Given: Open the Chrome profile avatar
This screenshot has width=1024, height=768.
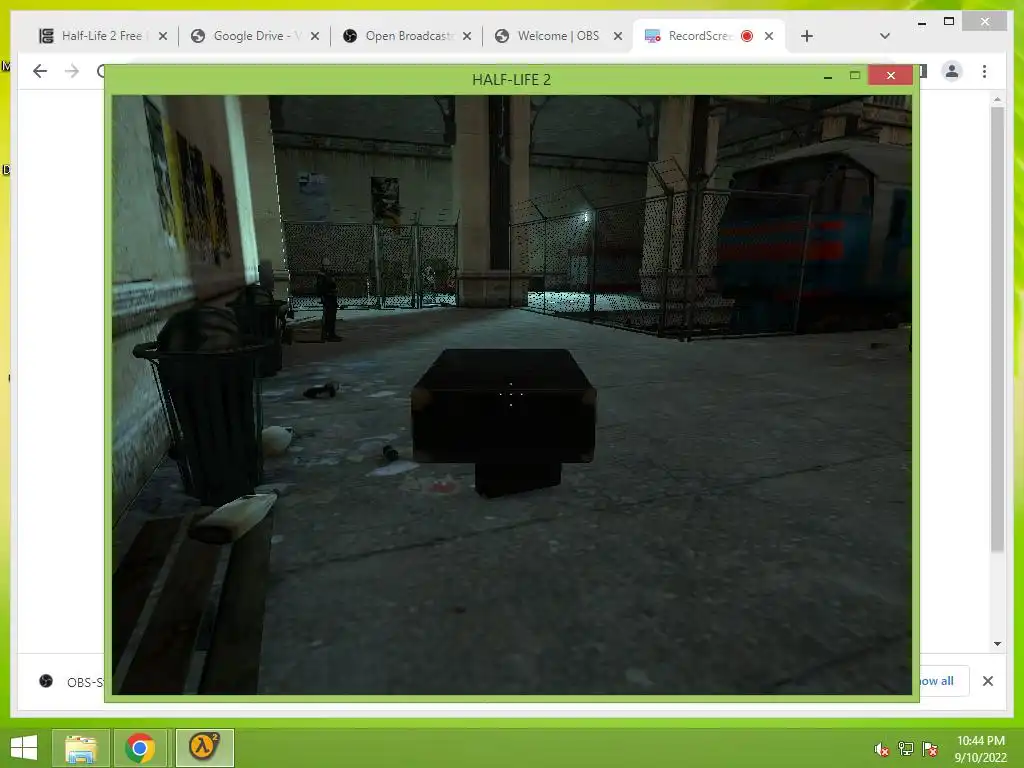Looking at the screenshot, I should (x=952, y=71).
